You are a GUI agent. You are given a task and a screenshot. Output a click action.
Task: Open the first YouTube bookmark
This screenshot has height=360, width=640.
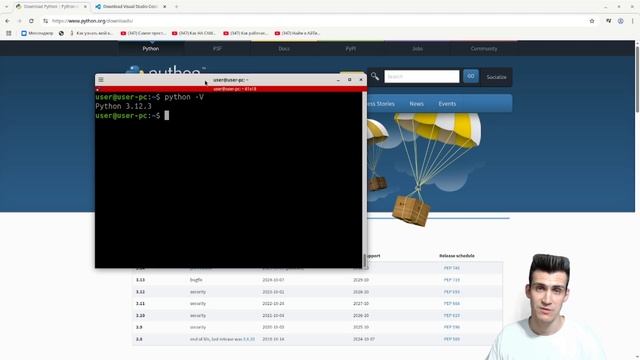[x=143, y=33]
